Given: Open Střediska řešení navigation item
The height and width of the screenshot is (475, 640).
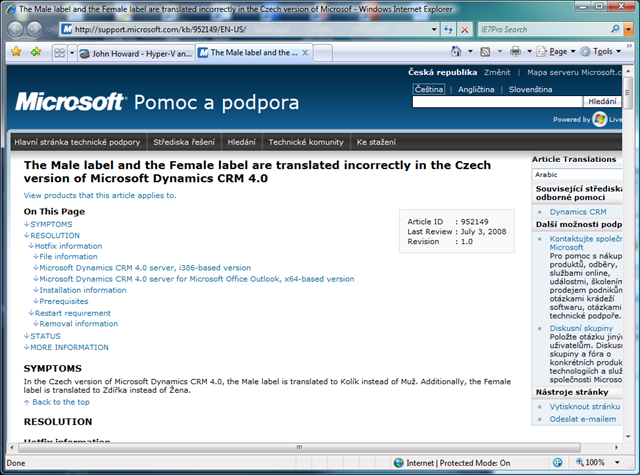Looking at the screenshot, I should (184, 142).
